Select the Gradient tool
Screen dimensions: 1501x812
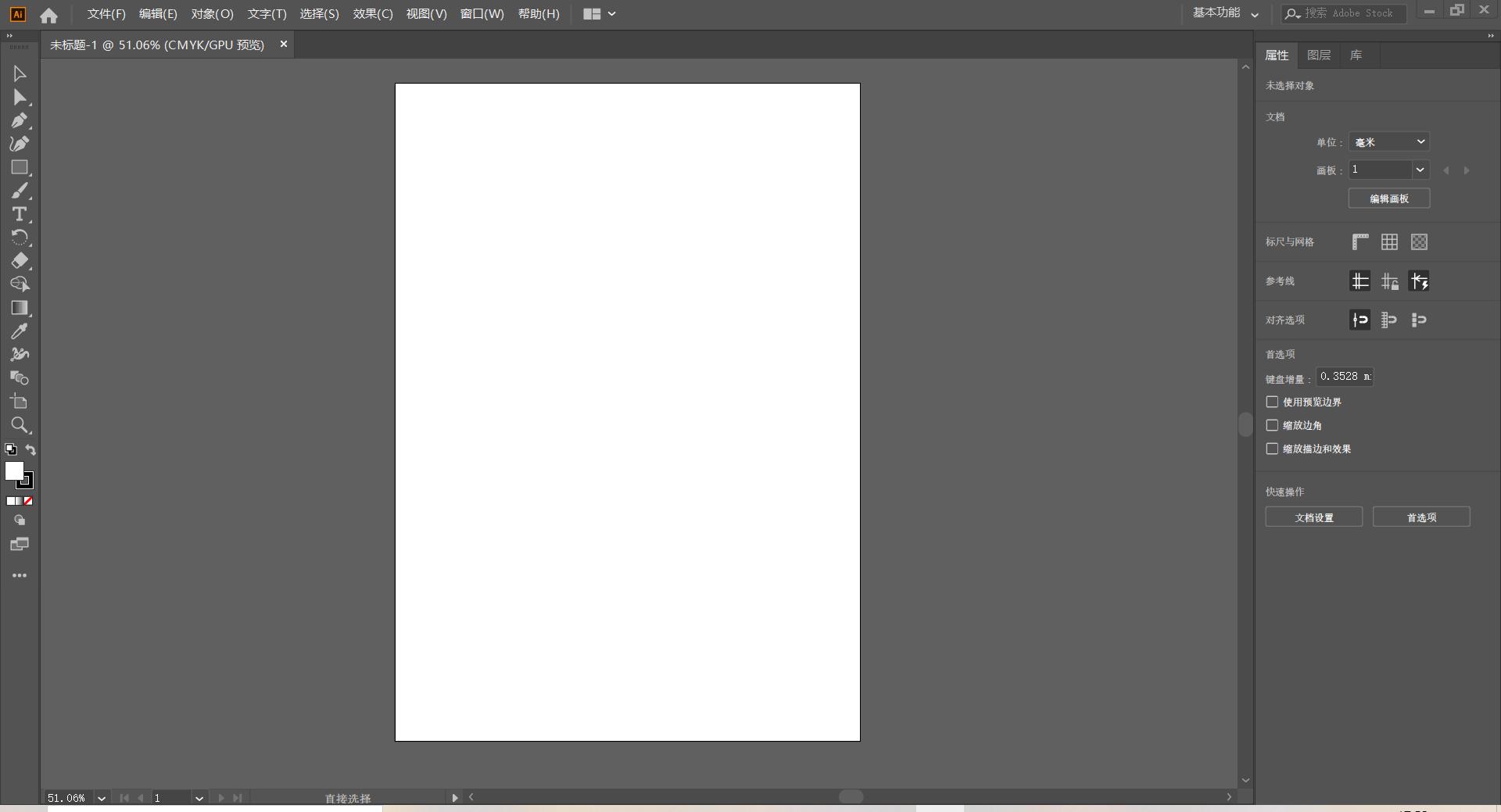tap(20, 308)
